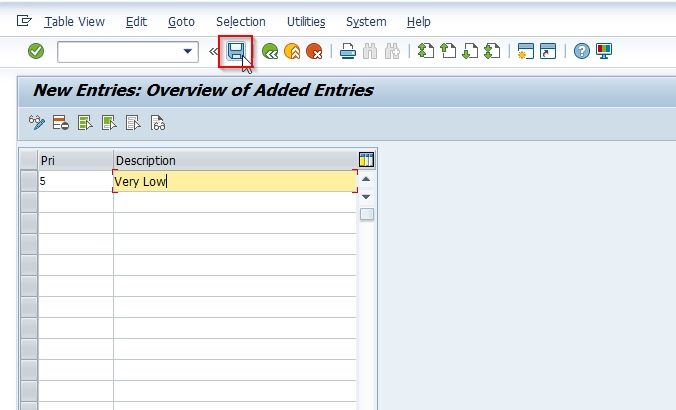Click the green Back arrow icon
This screenshot has width=676, height=410.
click(x=270, y=51)
